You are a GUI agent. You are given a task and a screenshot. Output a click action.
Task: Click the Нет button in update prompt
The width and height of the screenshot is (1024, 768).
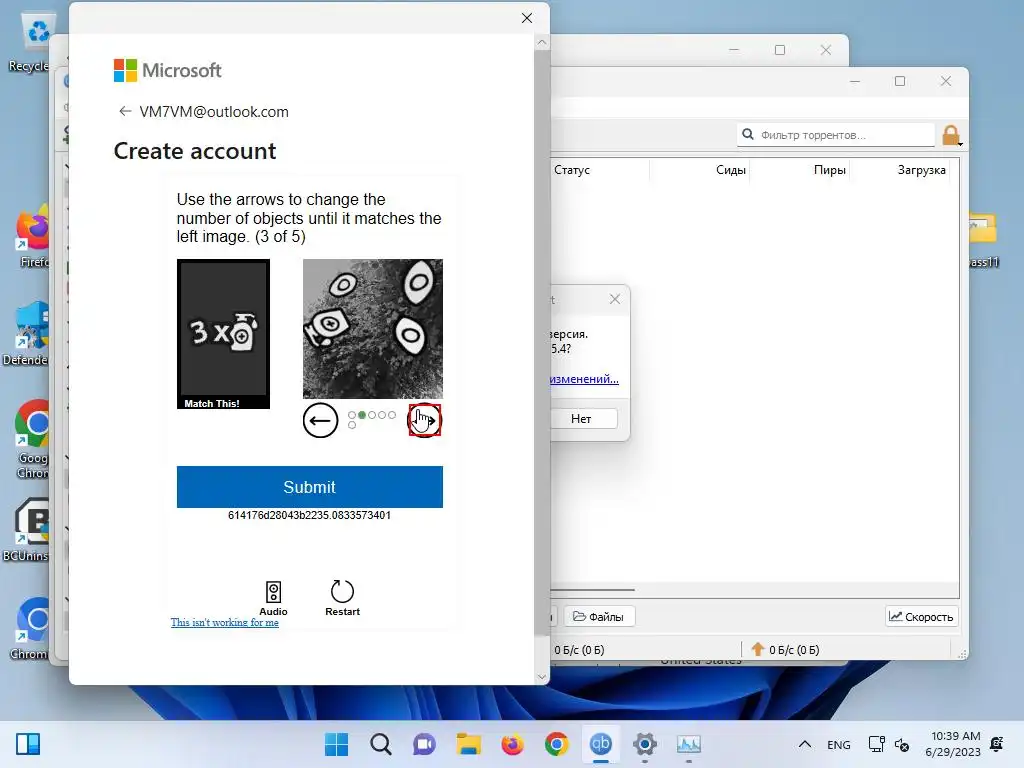[581, 419]
